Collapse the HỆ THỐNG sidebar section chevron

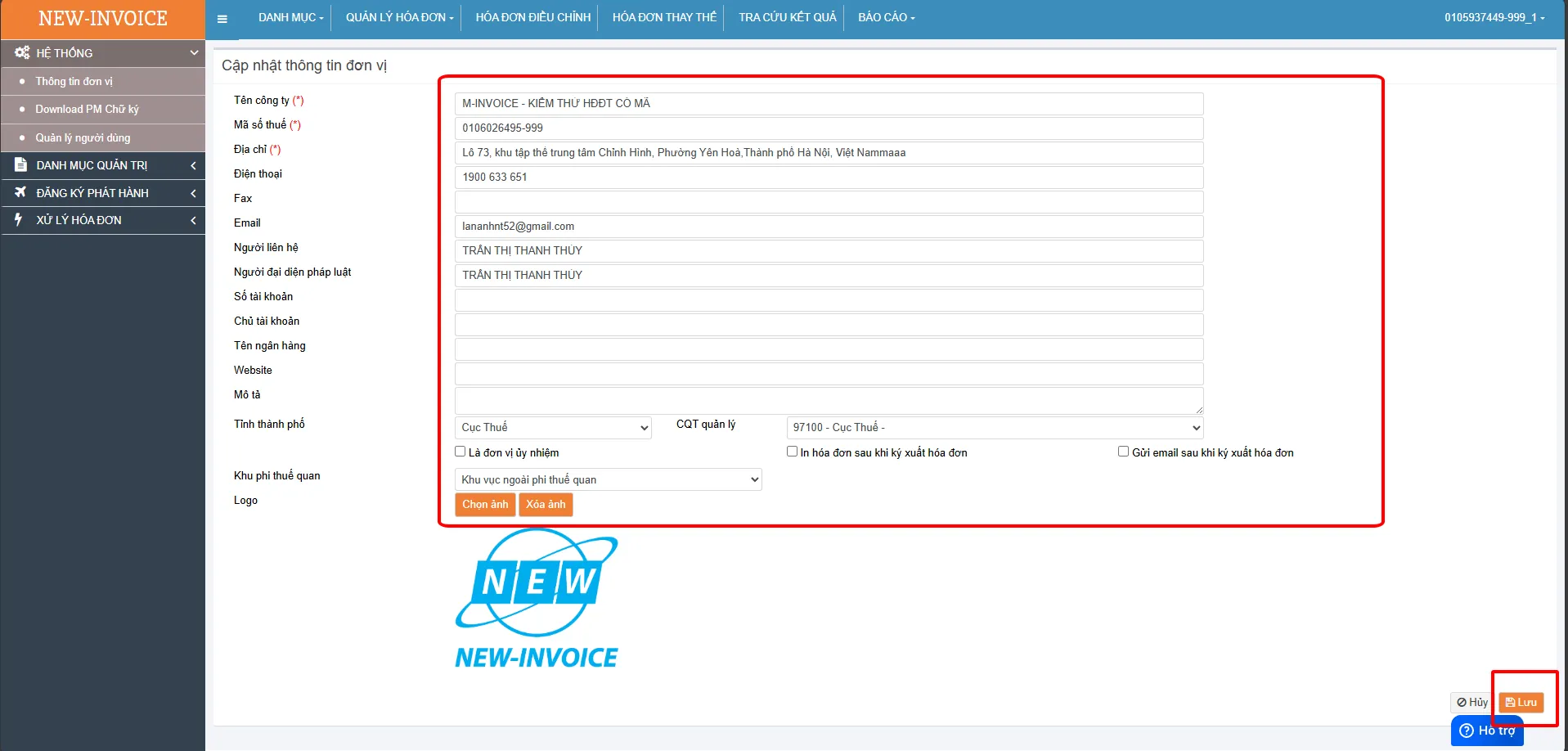click(194, 52)
